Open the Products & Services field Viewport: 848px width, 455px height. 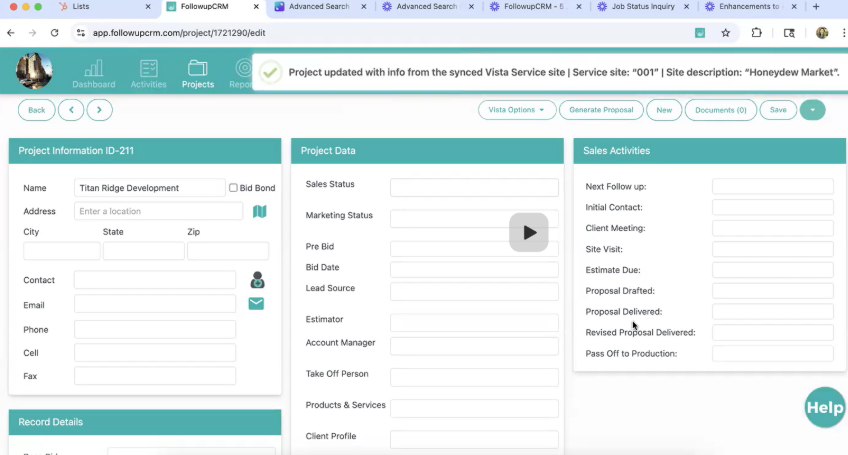point(474,408)
